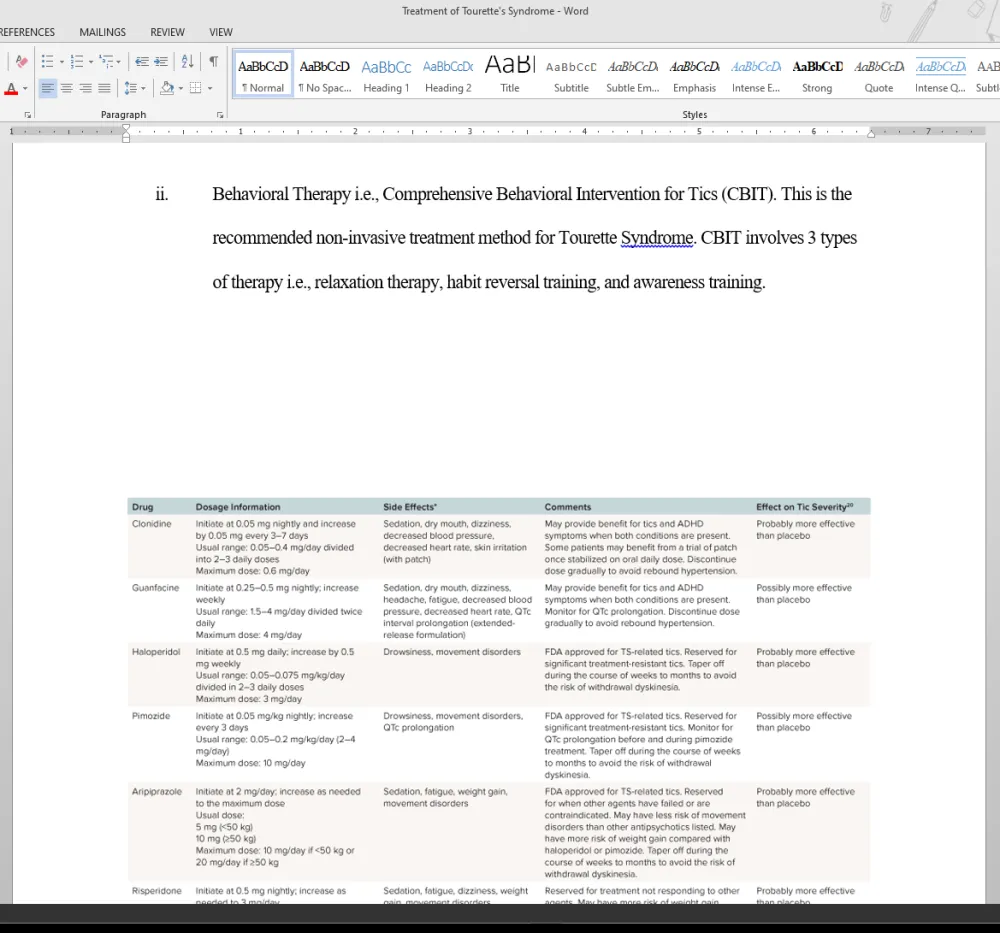Apply Bullets list formatting

(x=47, y=61)
